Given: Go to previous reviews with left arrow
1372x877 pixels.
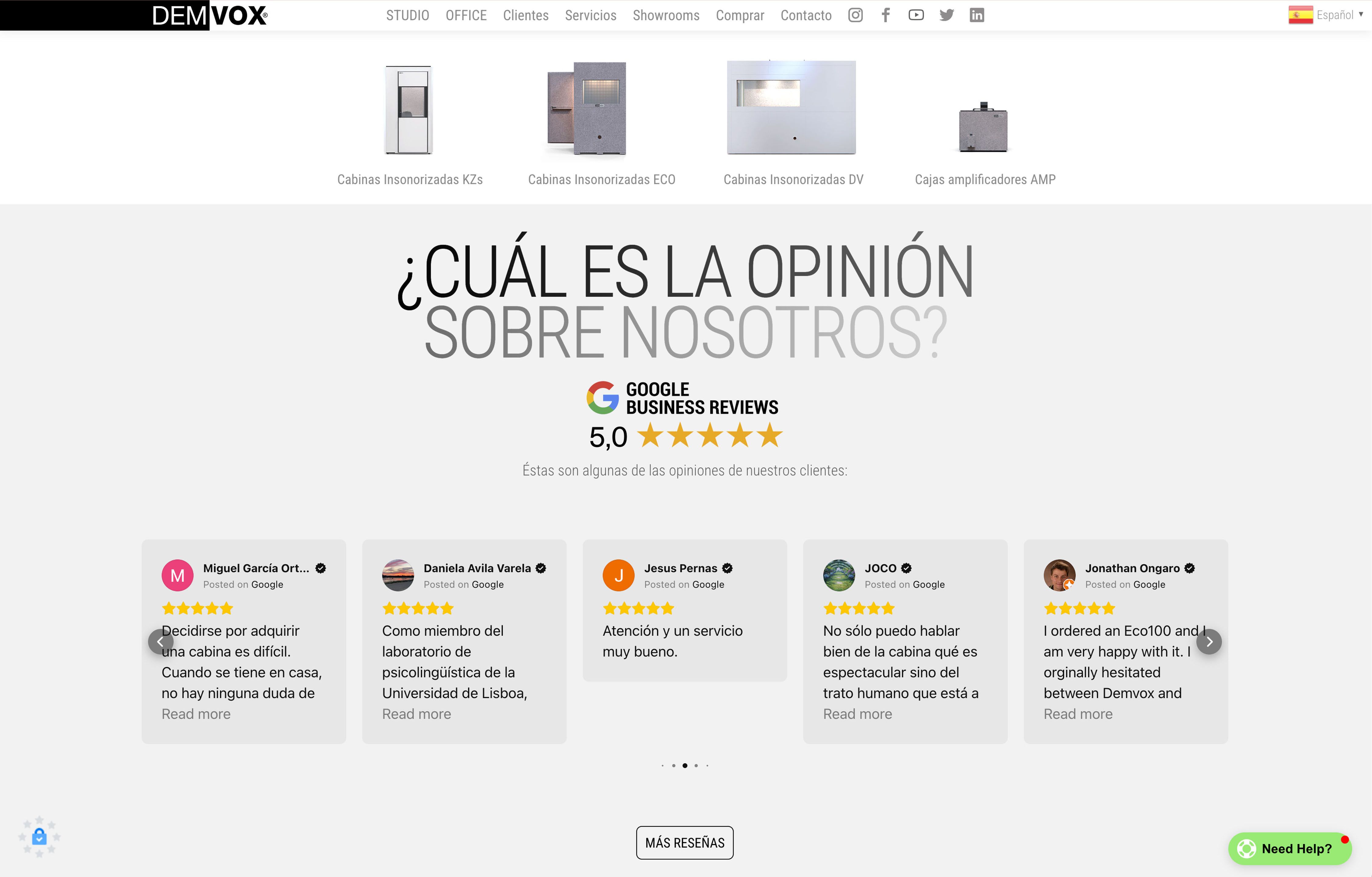Looking at the screenshot, I should coord(161,642).
